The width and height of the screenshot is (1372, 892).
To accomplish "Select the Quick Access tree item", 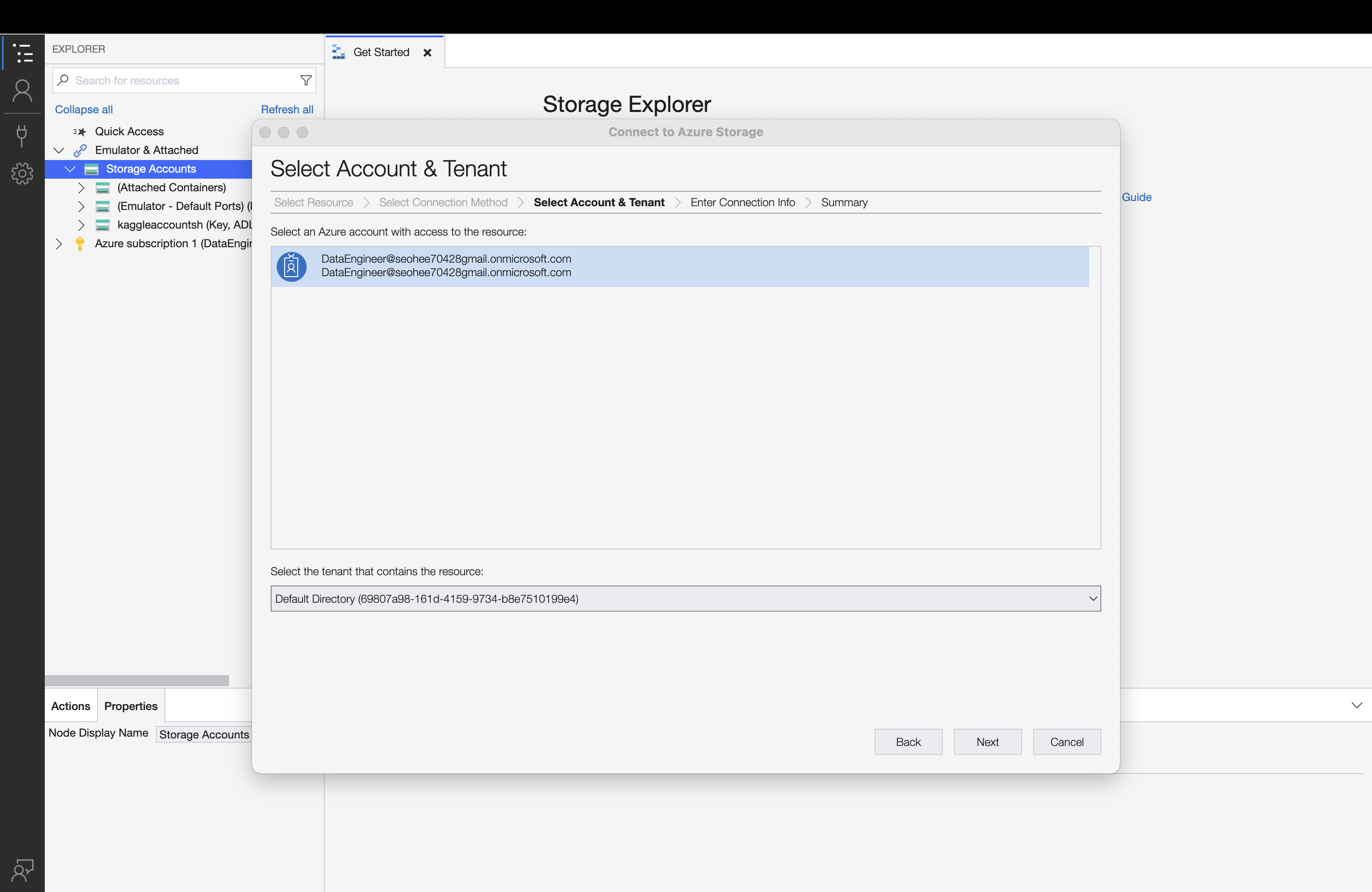I will point(129,132).
